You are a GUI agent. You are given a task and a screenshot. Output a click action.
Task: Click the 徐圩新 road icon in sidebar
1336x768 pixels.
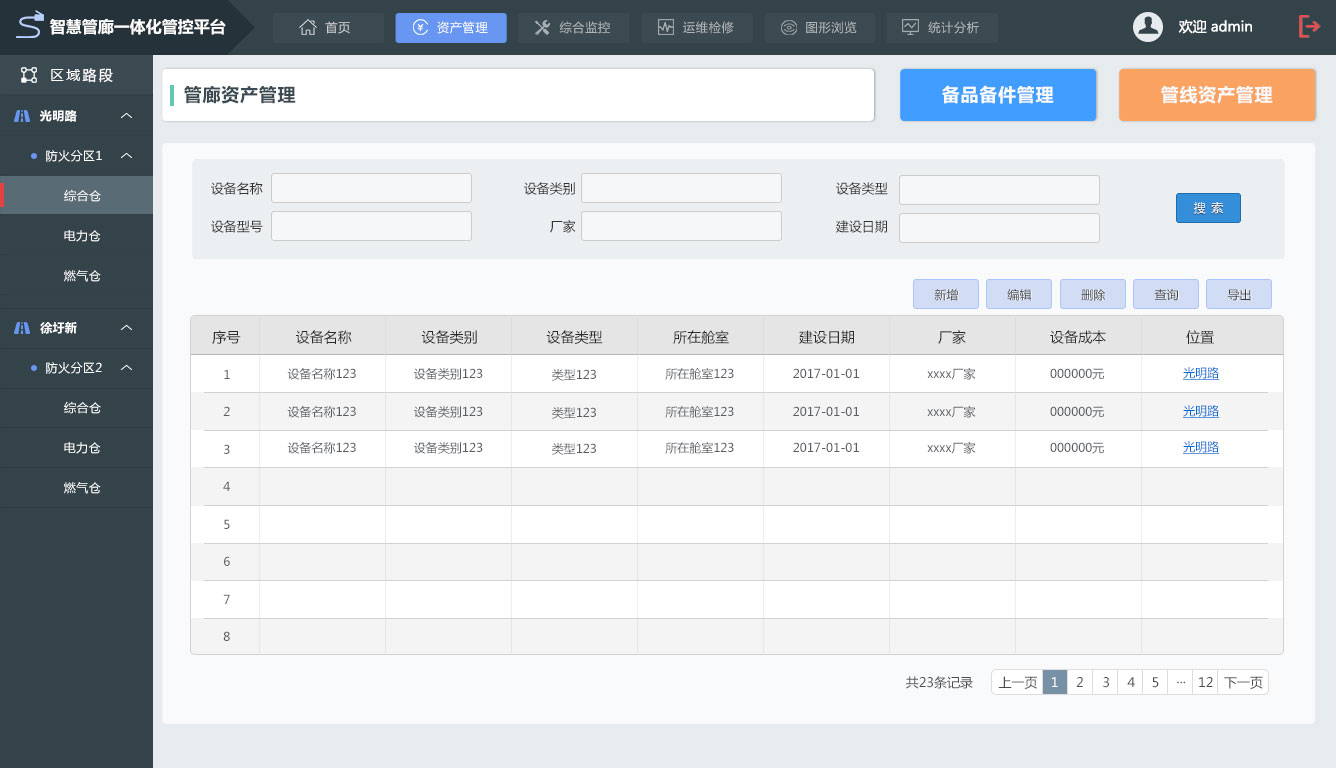pos(22,328)
